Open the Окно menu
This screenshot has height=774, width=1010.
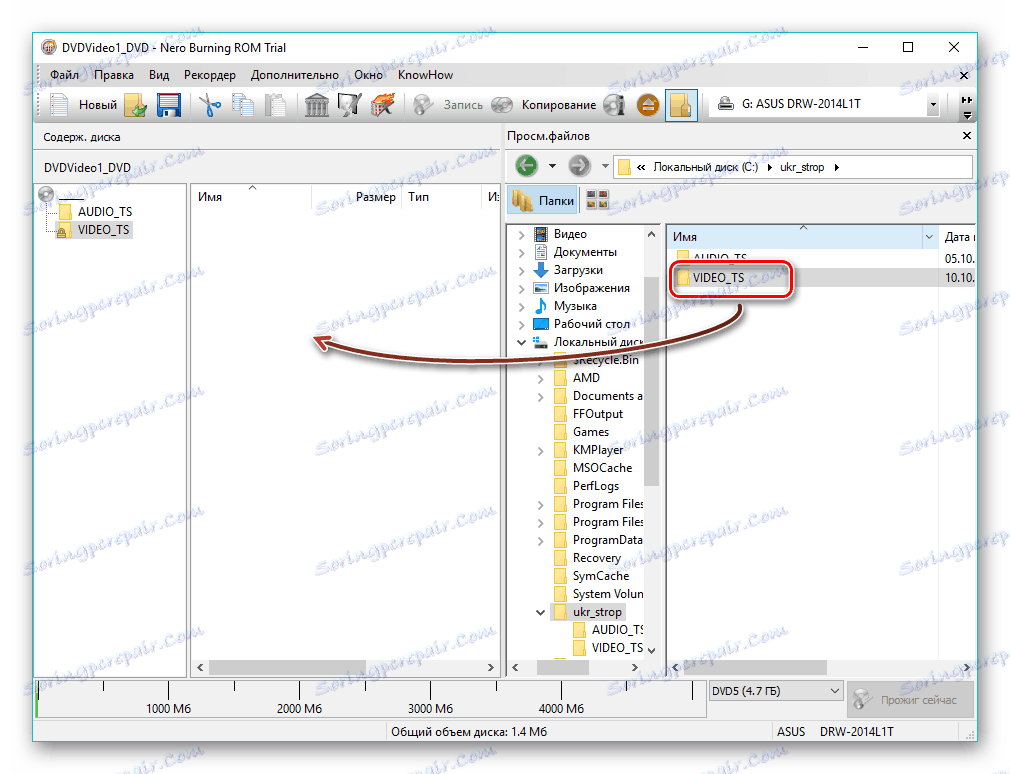click(368, 75)
